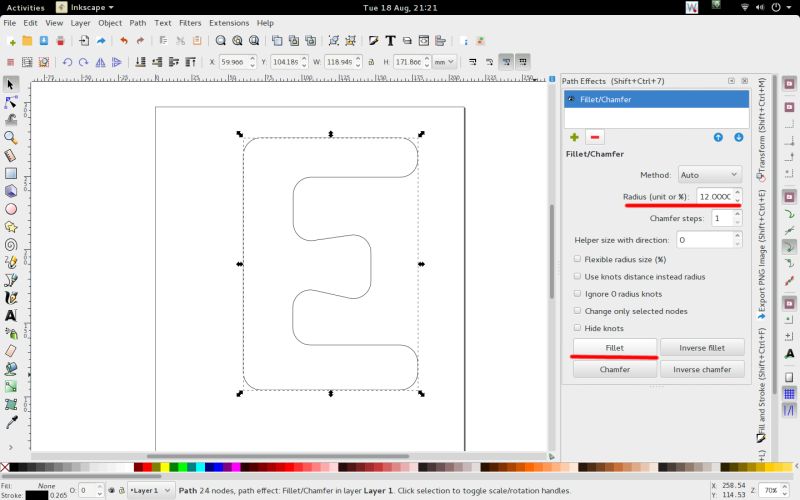Enable Flexible radius size (%) checkbox
Screen dimensions: 800x500
577,259
